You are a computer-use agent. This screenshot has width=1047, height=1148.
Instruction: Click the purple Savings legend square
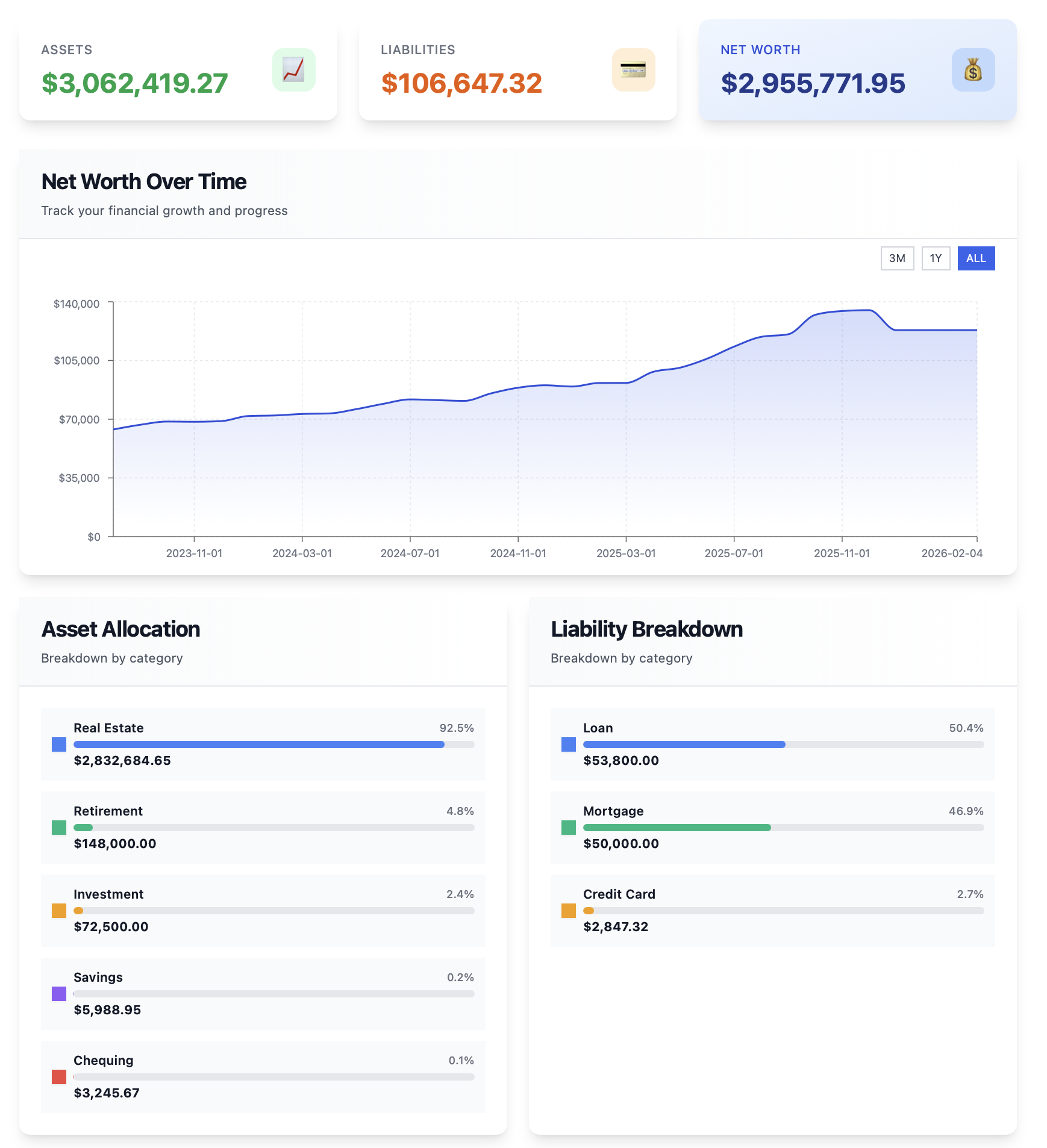[x=58, y=994]
